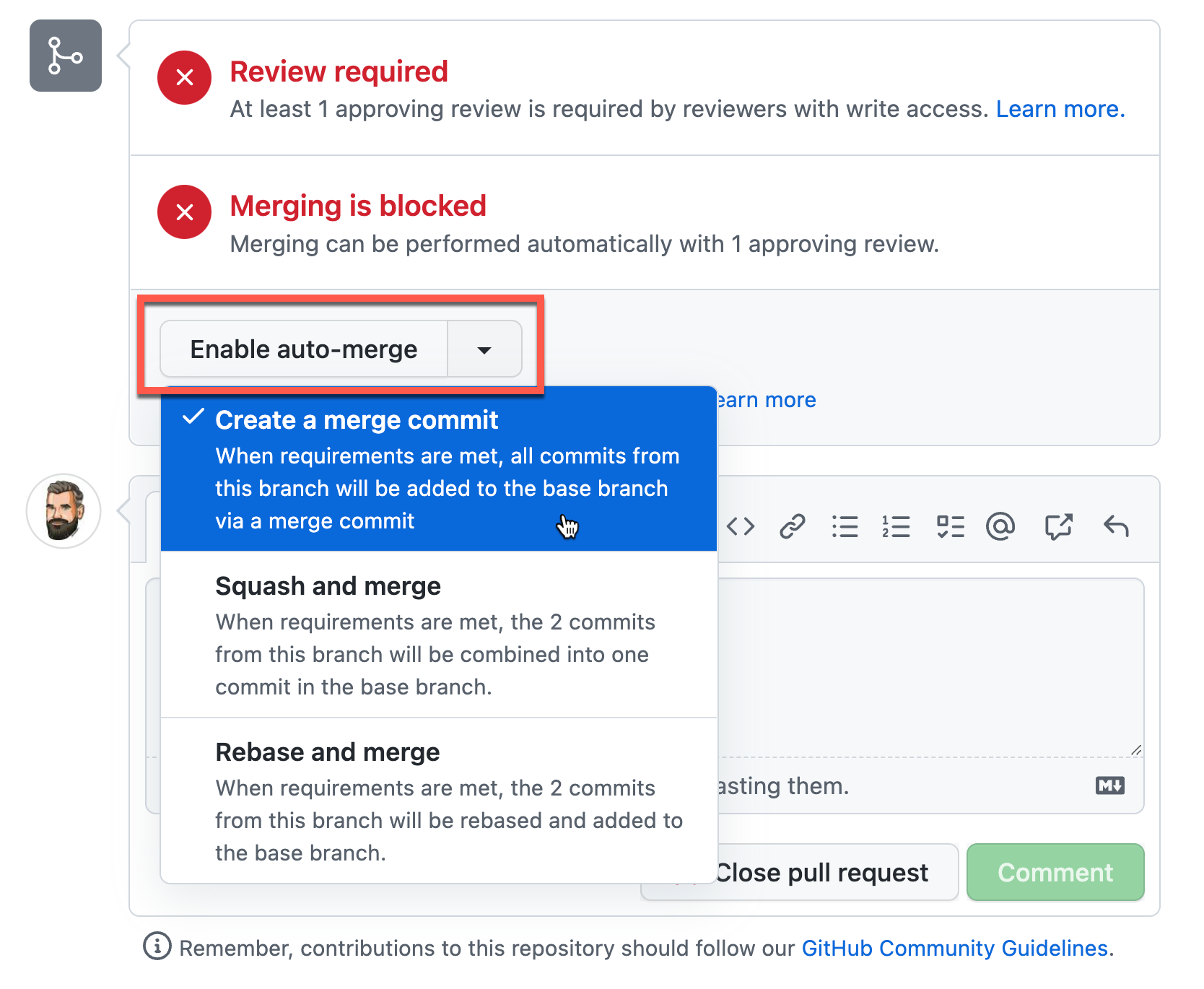Grab the comment box resize handle
Screen dimensions: 1204x989
click(x=1136, y=750)
